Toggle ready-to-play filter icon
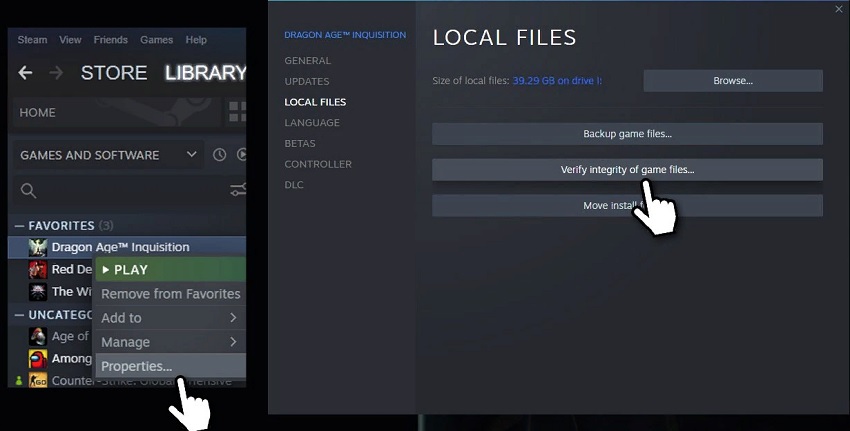This screenshot has width=850, height=431. point(242,155)
